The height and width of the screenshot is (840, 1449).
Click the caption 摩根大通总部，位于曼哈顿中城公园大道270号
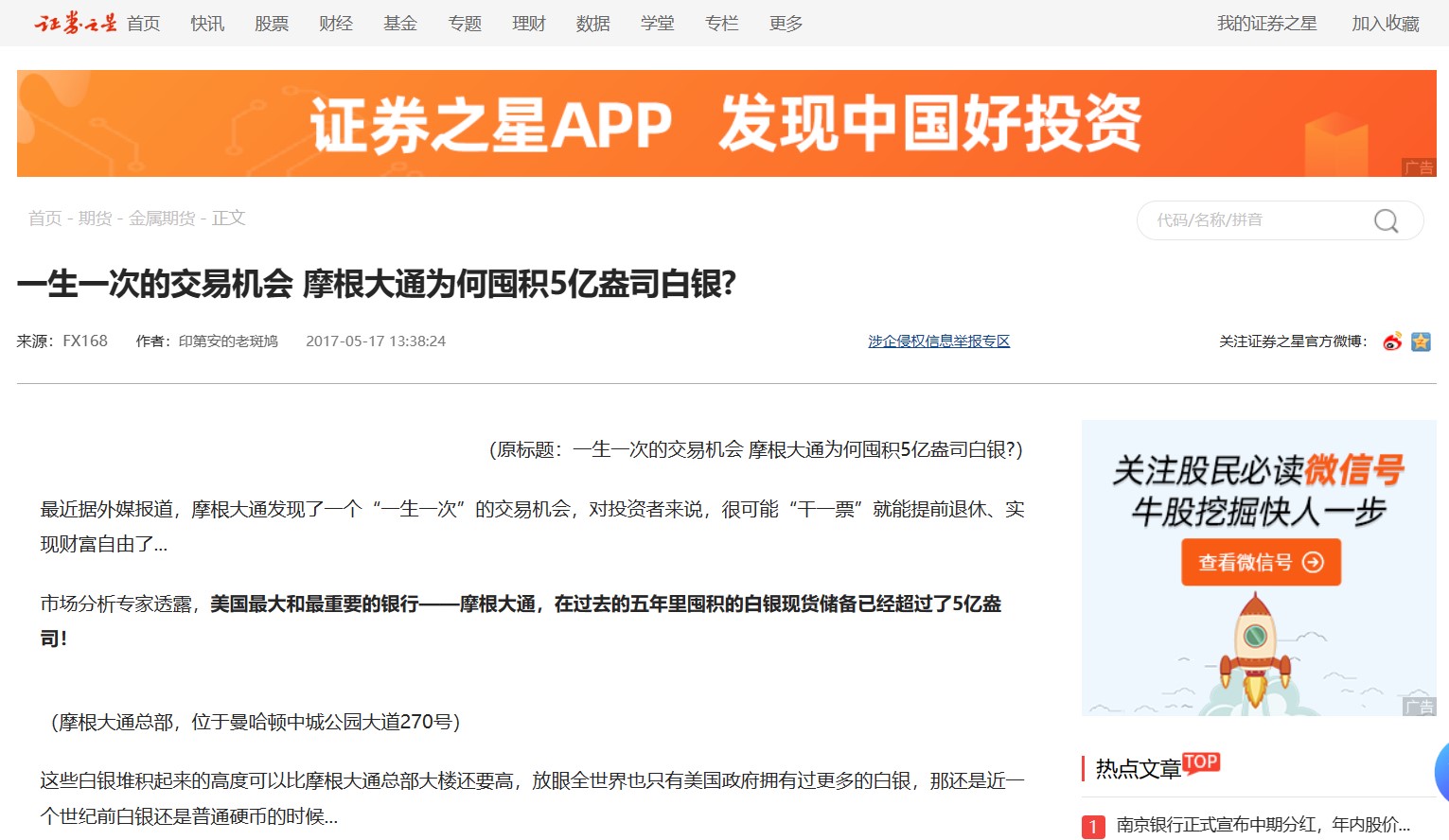256,722
